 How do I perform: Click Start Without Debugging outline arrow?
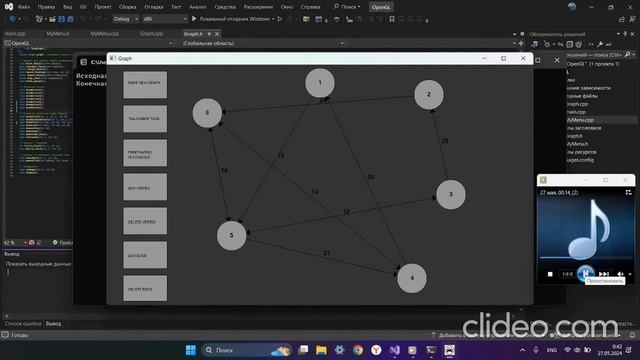click(280, 19)
